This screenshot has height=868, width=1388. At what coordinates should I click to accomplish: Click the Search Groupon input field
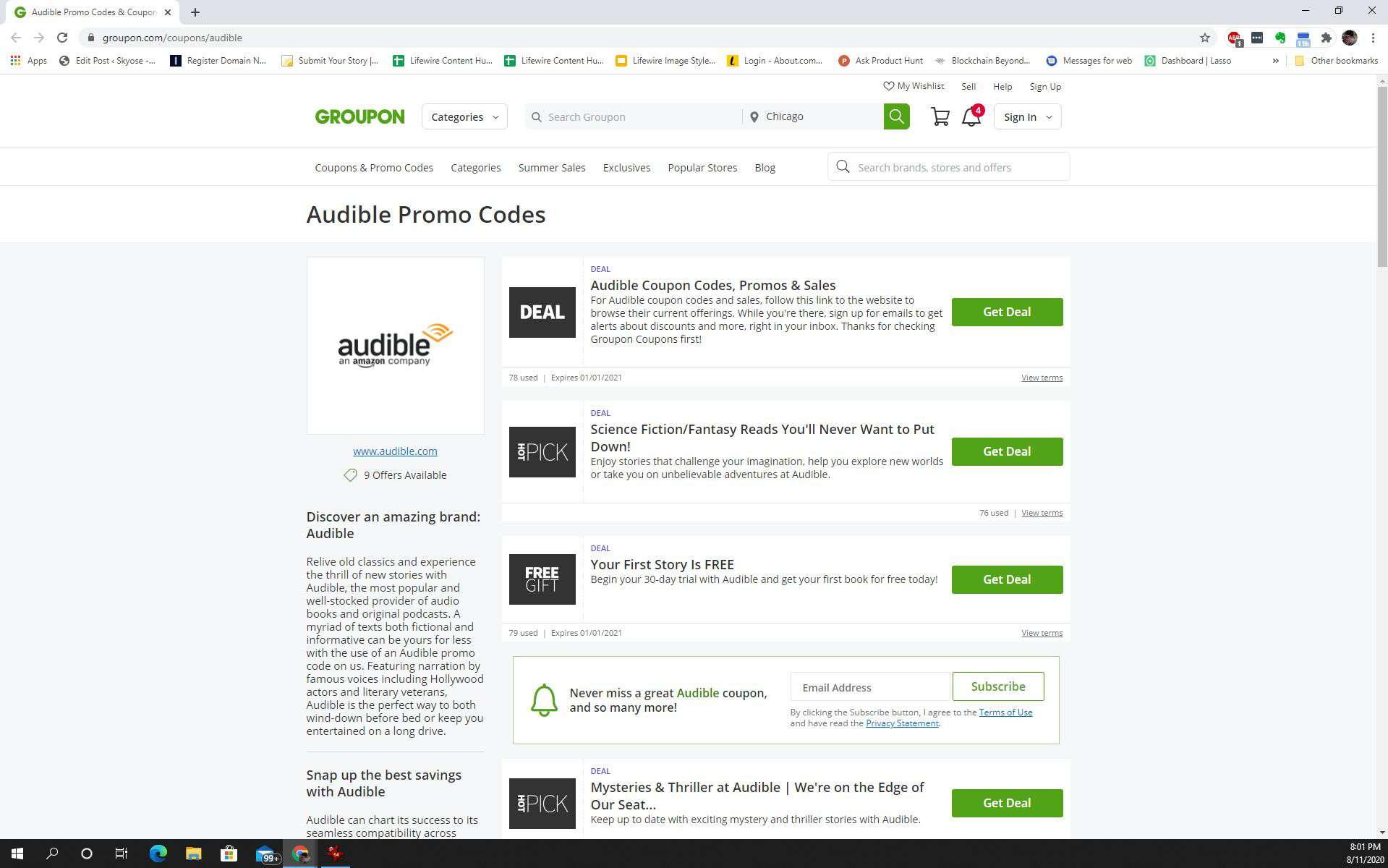634,116
